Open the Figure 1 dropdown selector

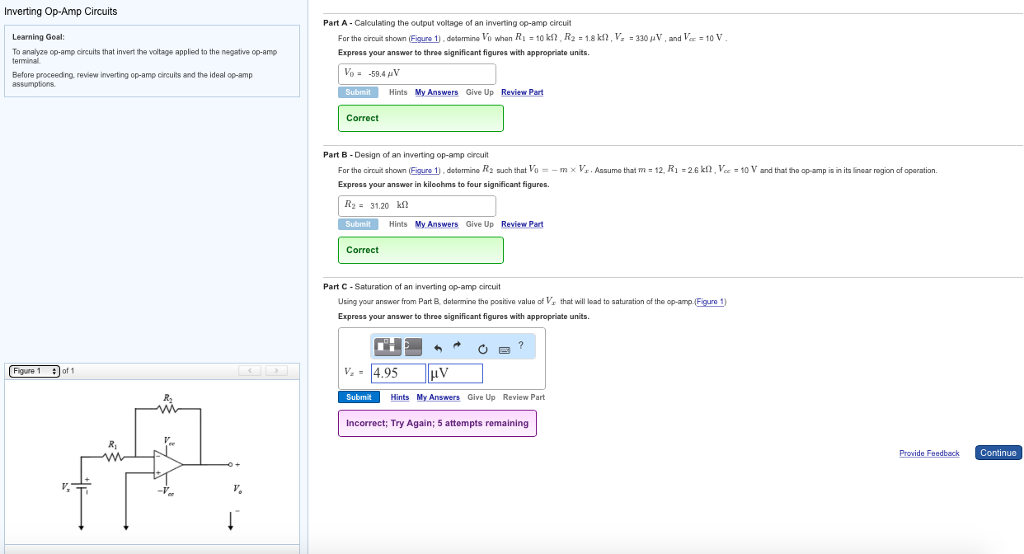[x=34, y=371]
